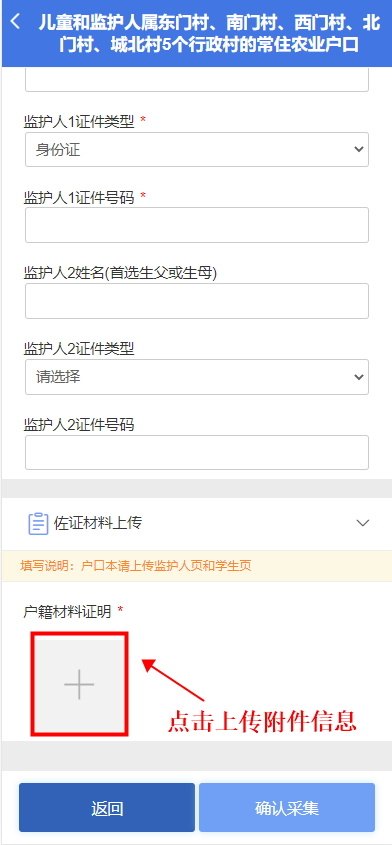Screen dimensions: 392x845
Task: Click the red 点击上传附件信息 annotation text
Action: 262,720
